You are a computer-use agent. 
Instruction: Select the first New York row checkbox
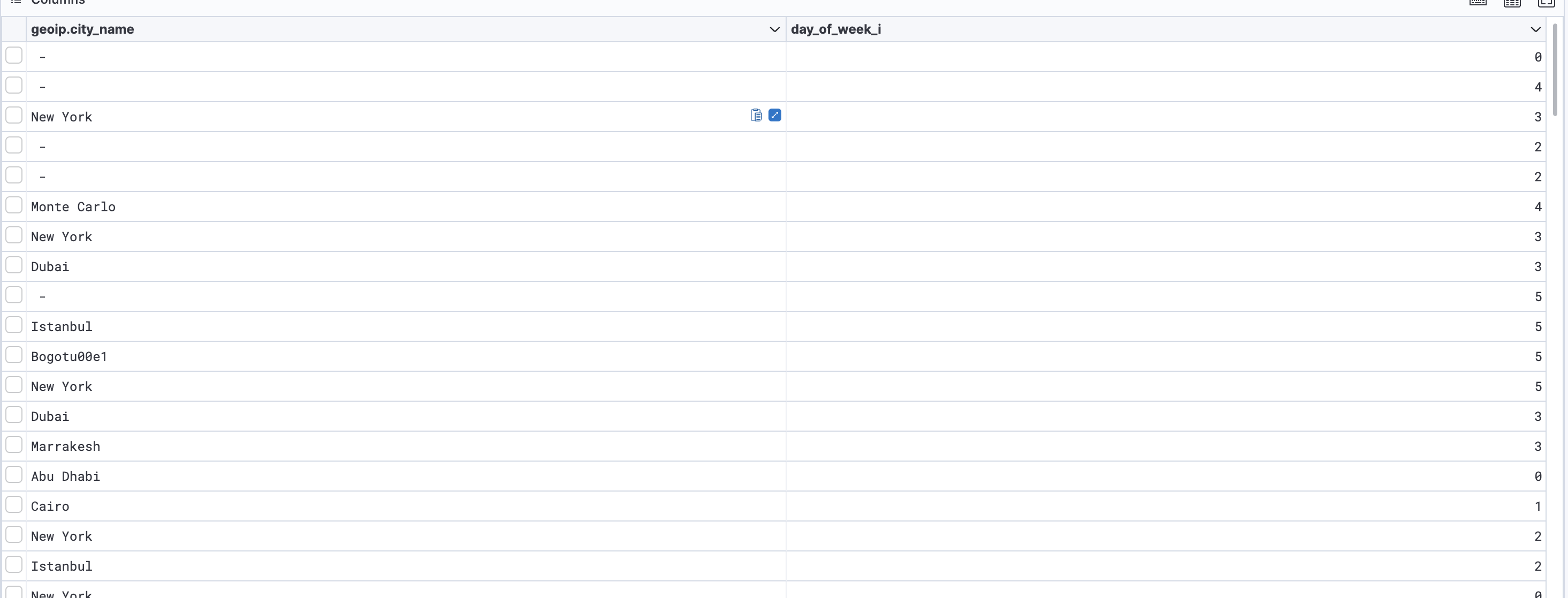(13, 115)
